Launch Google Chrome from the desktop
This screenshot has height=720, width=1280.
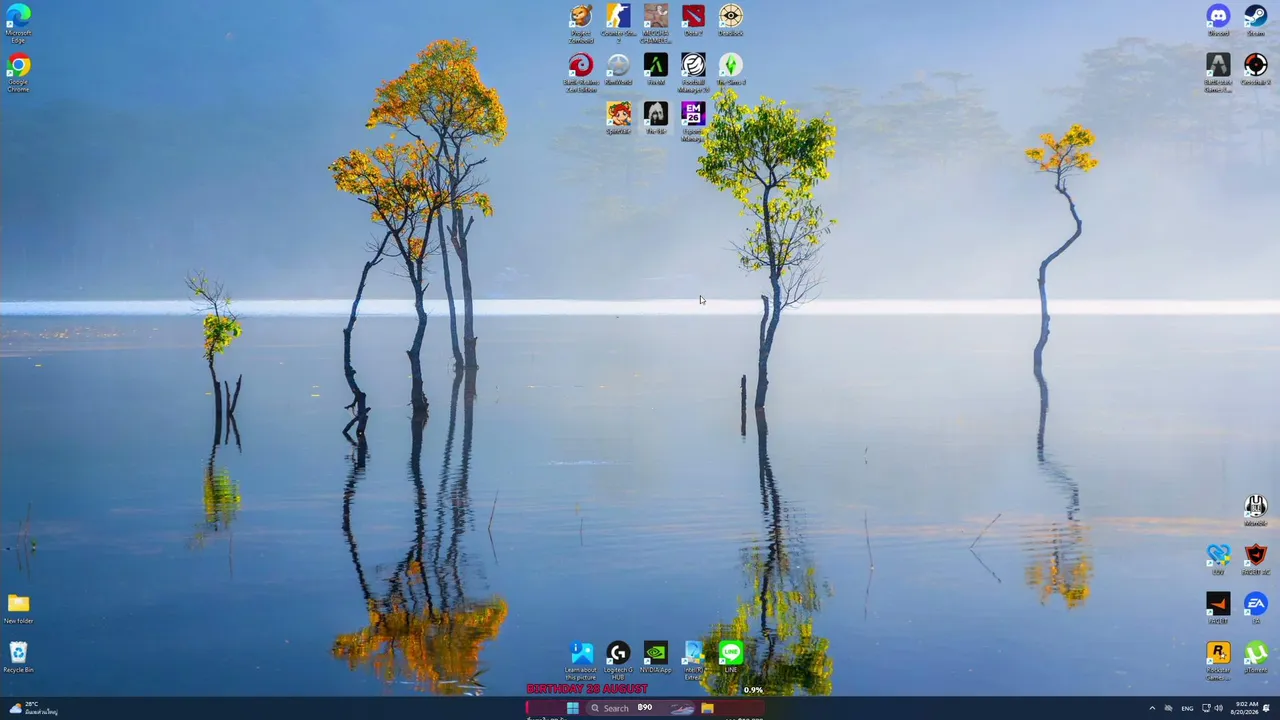(18, 73)
